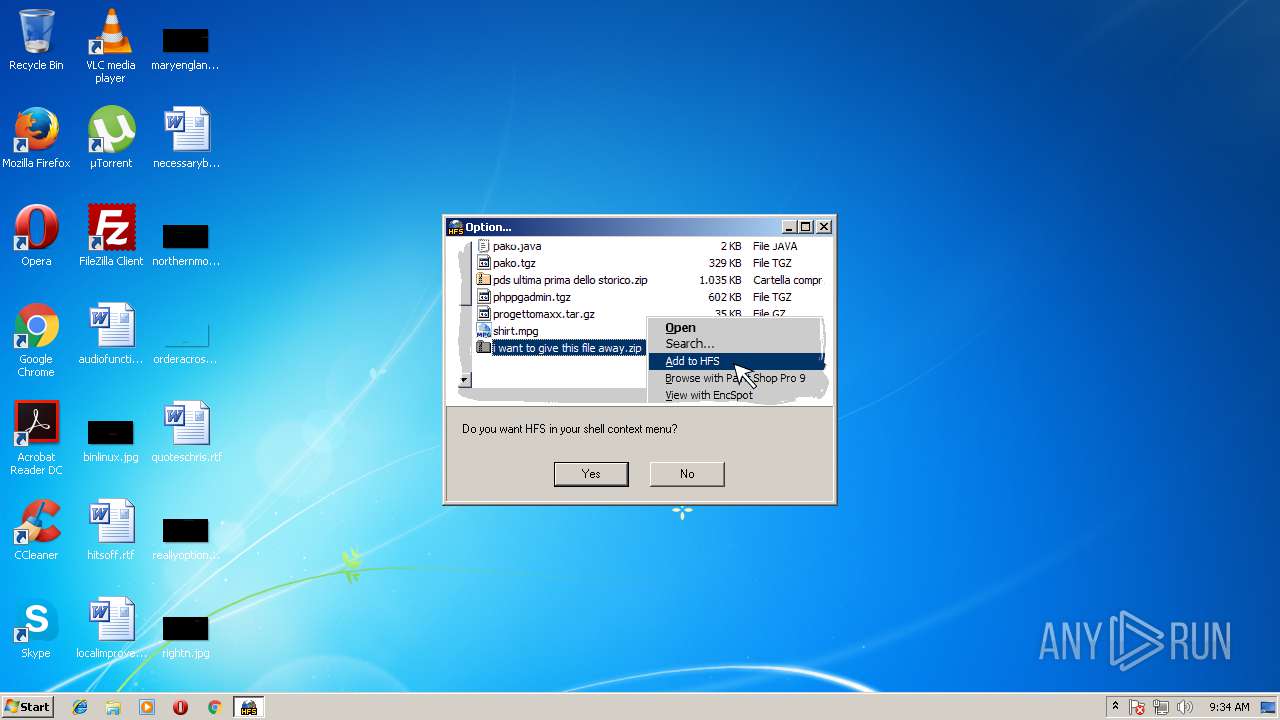1280x720 pixels.
Task: Open Internet Explorer from the taskbar
Action: [80, 707]
